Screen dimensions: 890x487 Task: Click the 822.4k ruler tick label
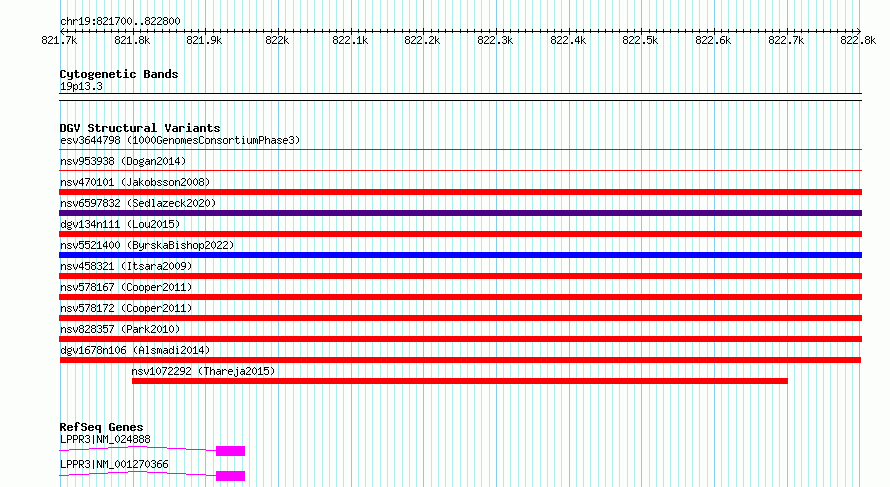click(568, 40)
